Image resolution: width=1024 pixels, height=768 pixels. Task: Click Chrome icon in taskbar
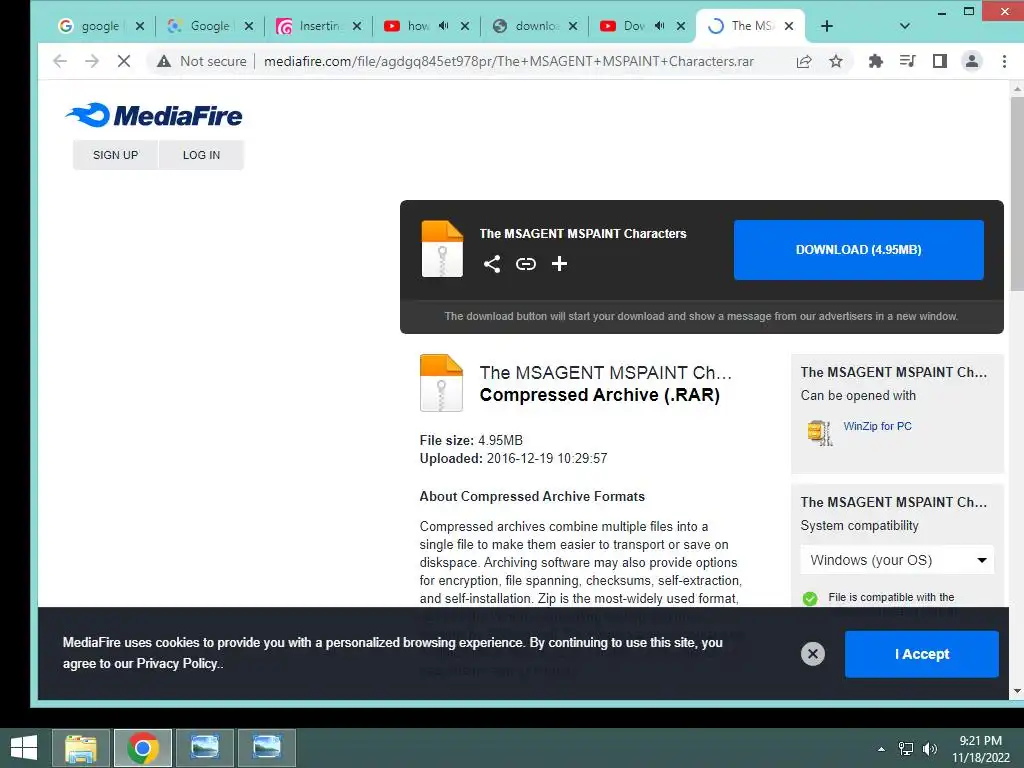(143, 748)
